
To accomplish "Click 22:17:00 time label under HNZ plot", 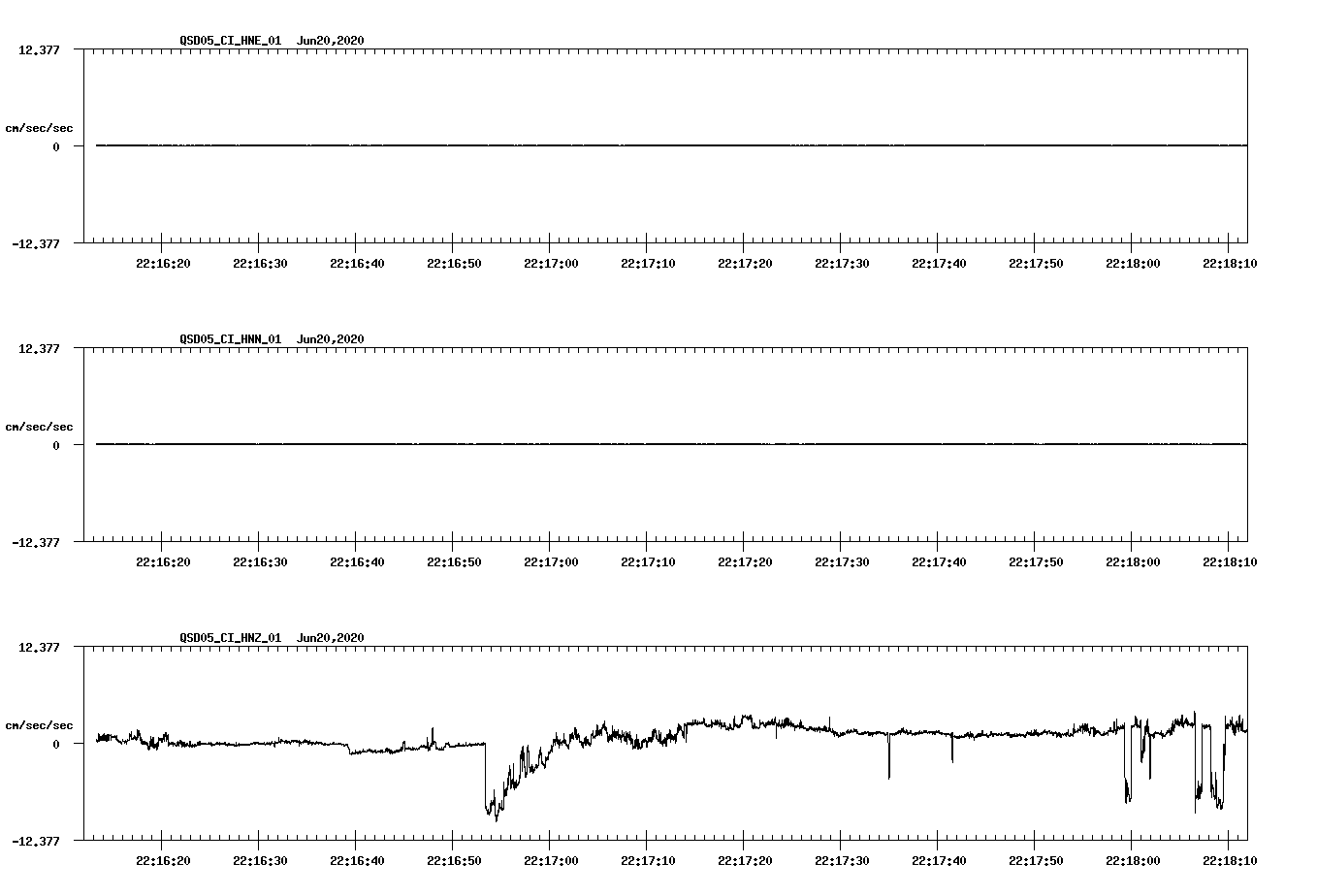I will click(551, 861).
